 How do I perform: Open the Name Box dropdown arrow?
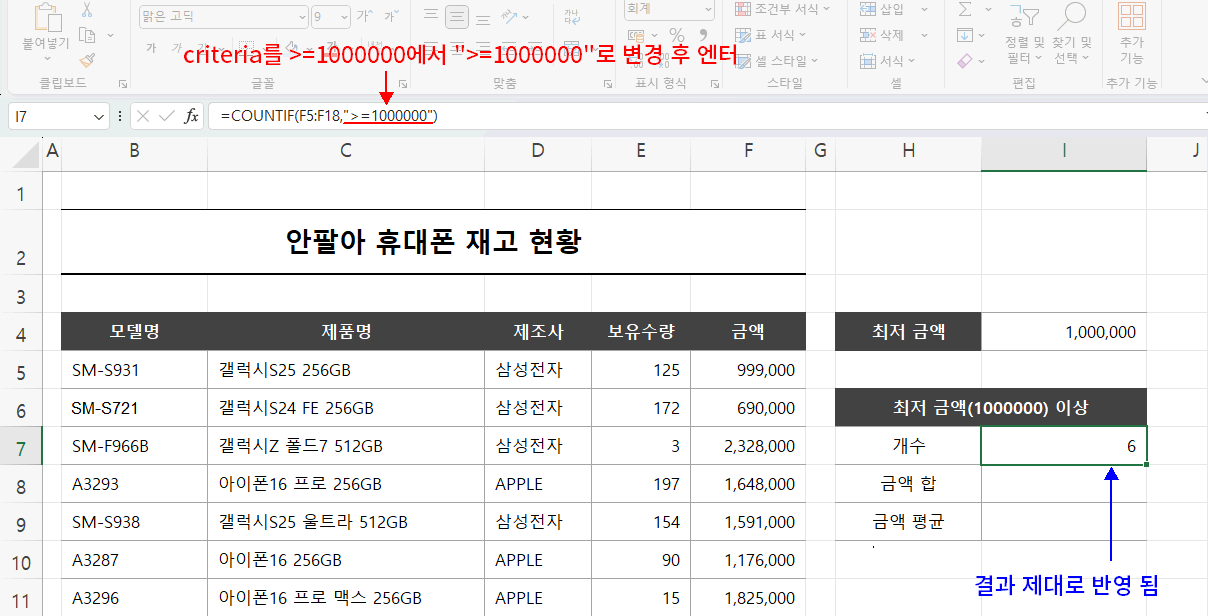click(x=99, y=117)
